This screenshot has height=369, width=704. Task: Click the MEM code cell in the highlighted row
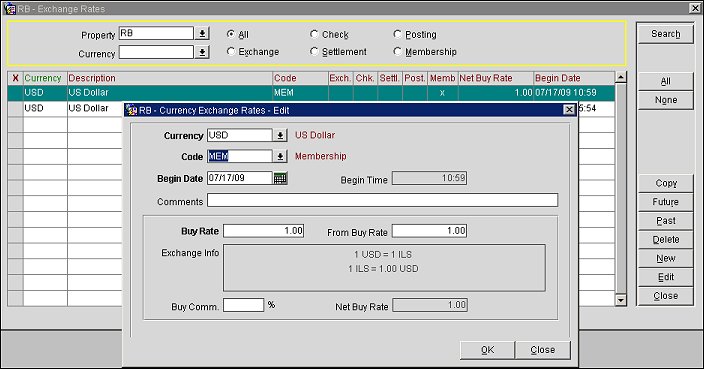[x=300, y=93]
